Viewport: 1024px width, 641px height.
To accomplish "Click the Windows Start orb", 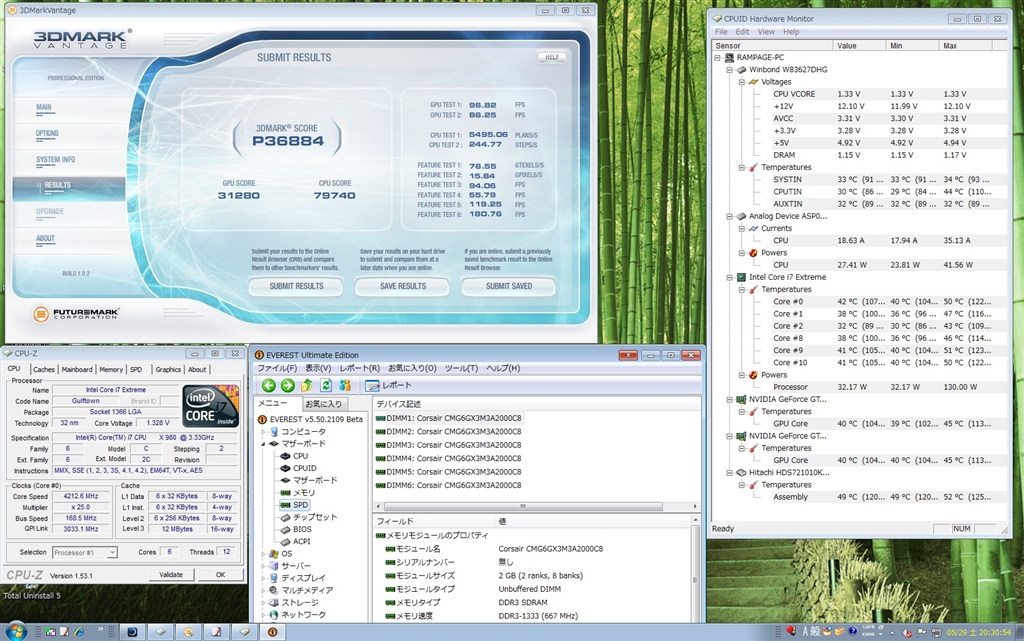I will pyautogui.click(x=15, y=631).
